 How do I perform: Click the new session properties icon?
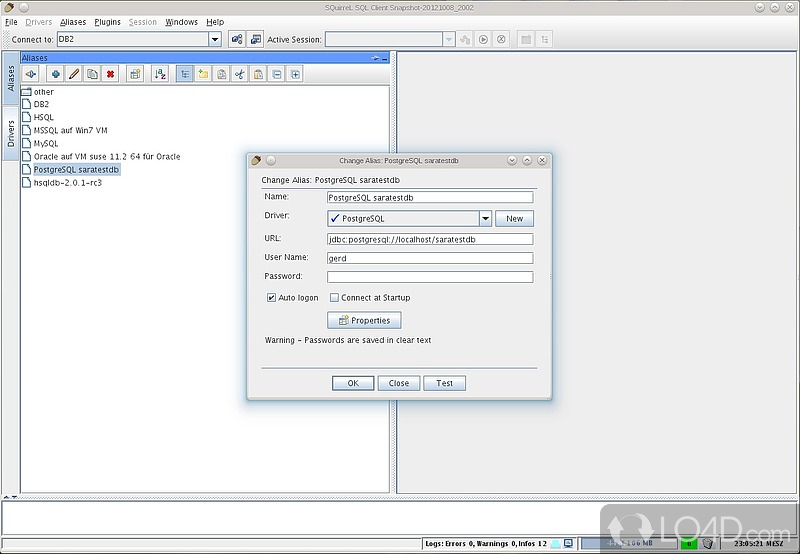[256, 39]
